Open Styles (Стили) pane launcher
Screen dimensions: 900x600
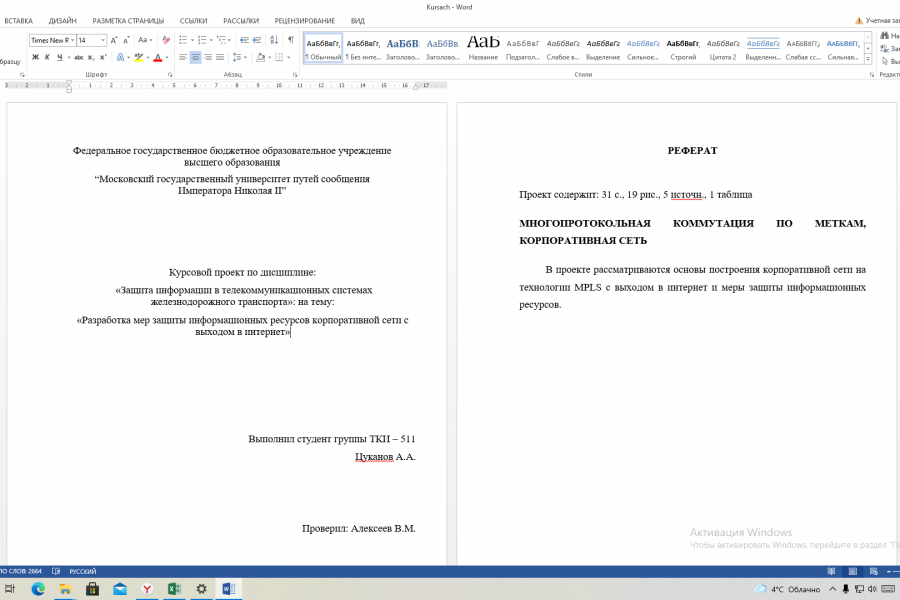coord(871,75)
